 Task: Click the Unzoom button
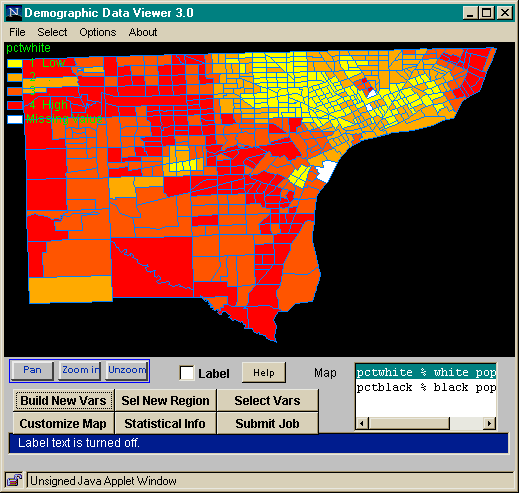127,370
